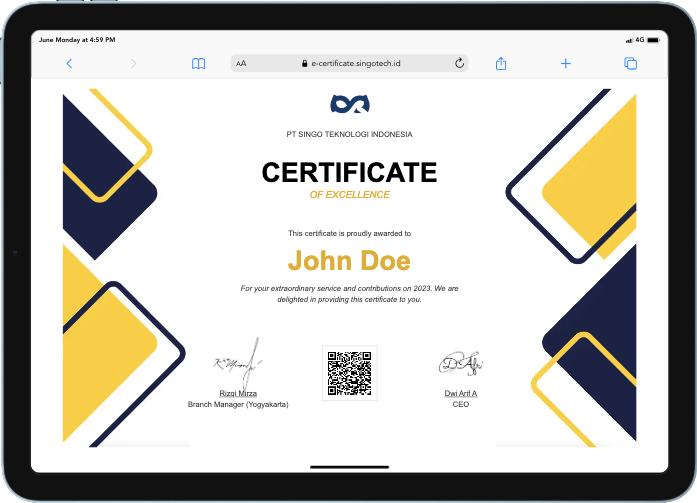Click the Dwi Arif A name link
Viewport: 697px width, 503px height.
coord(460,394)
